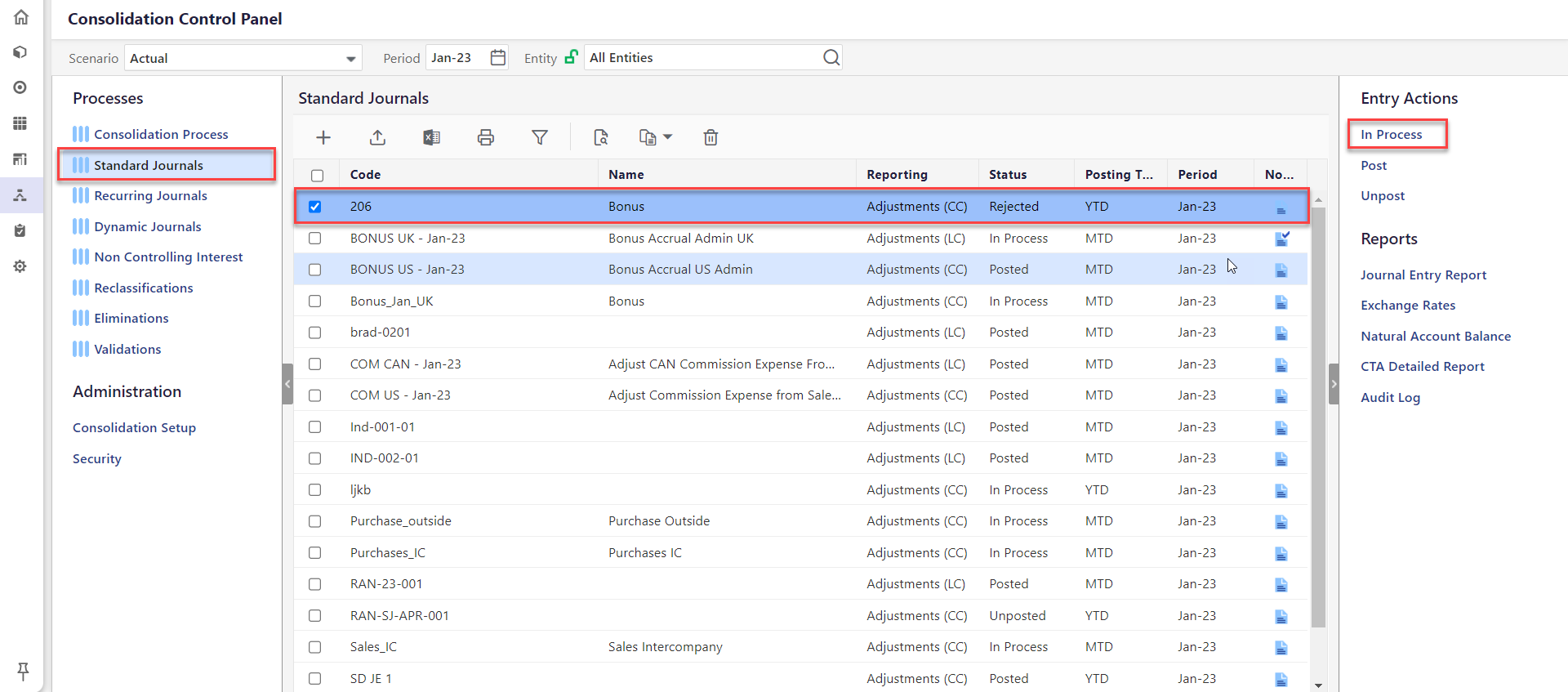The width and height of the screenshot is (1568, 692).
Task: Collapse the right Entry Actions panel handle
Action: [1334, 384]
